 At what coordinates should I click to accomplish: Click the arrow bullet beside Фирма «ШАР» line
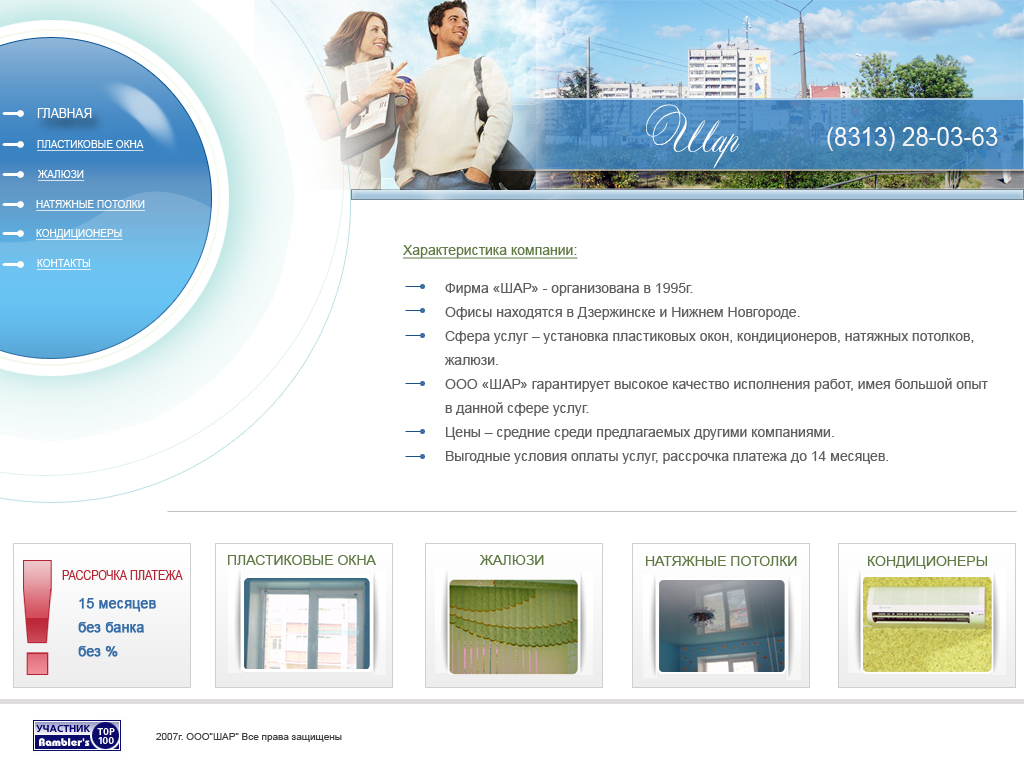pos(415,287)
